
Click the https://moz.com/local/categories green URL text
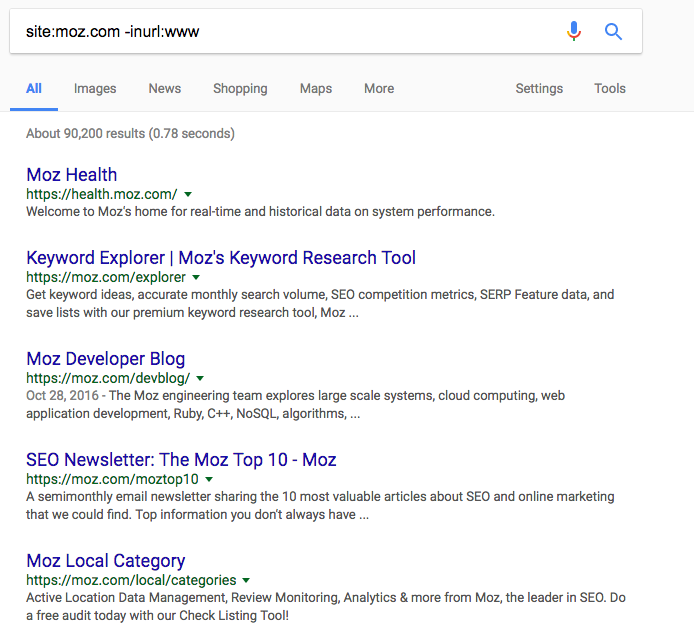(131, 580)
